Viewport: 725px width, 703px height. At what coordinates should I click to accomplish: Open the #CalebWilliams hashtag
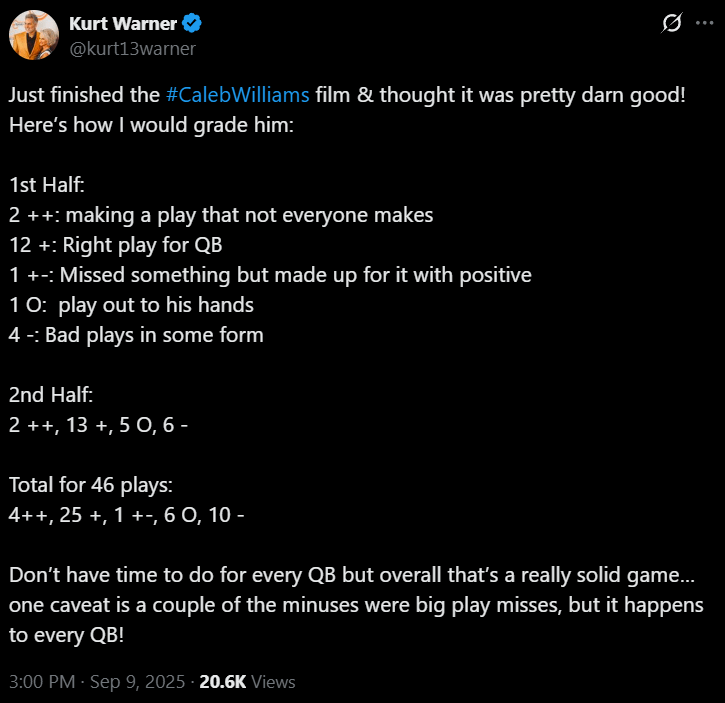click(x=238, y=96)
